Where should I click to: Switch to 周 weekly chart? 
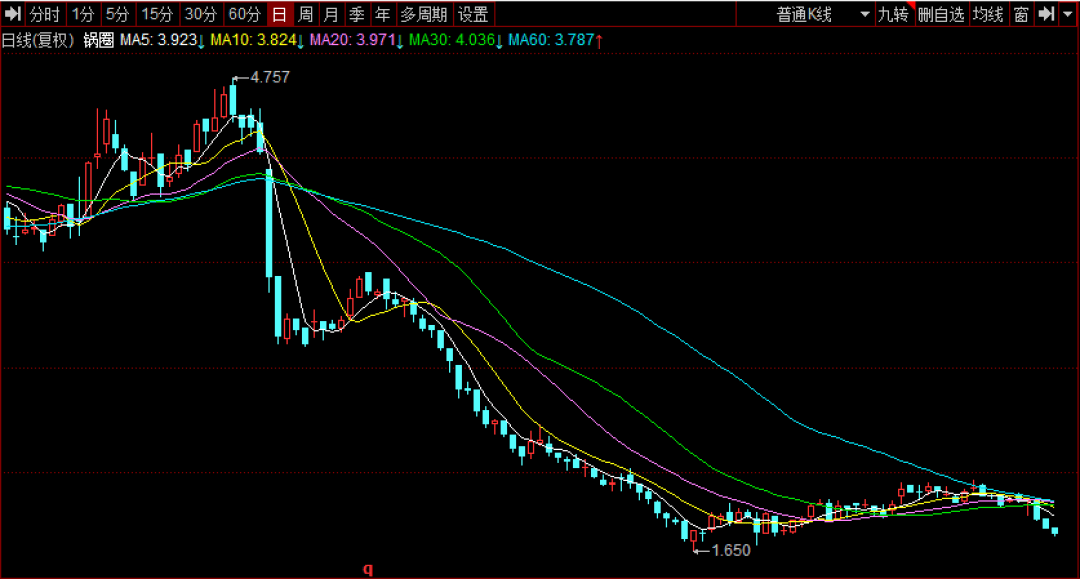(306, 14)
